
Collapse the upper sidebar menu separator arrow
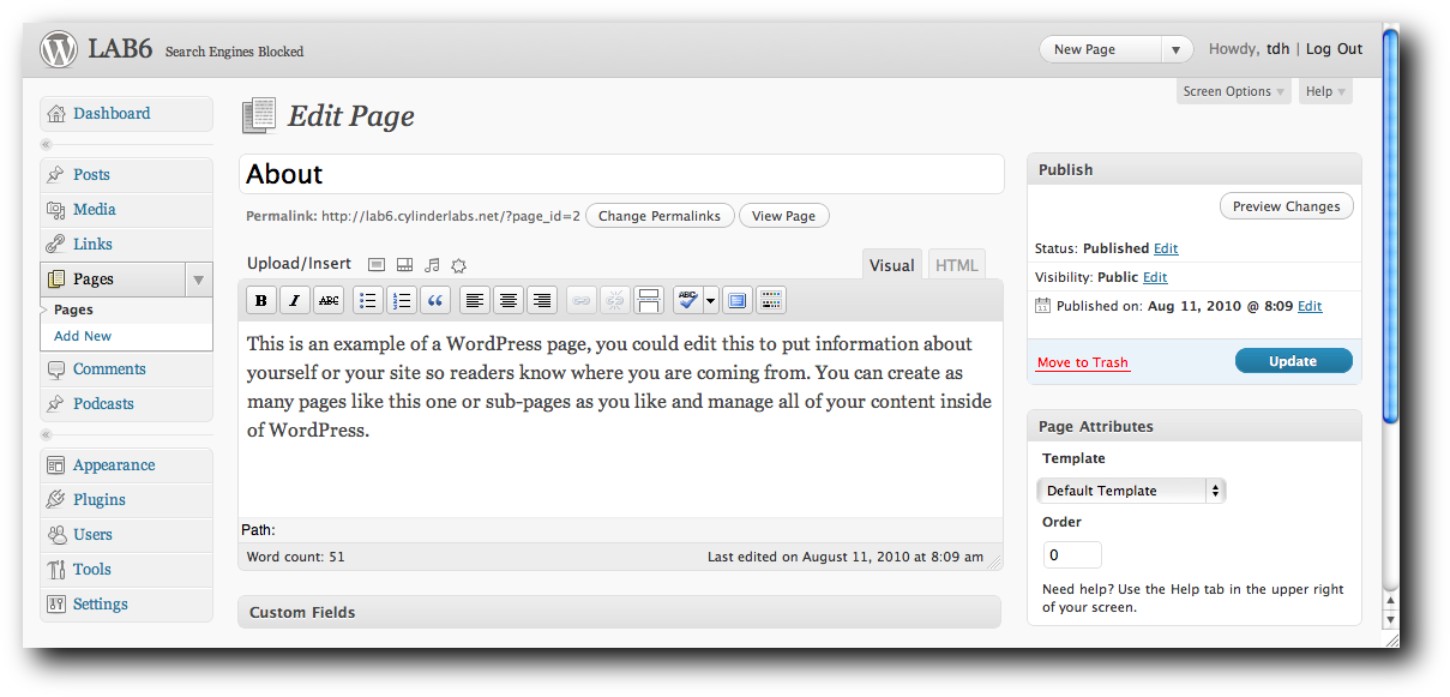point(45,144)
